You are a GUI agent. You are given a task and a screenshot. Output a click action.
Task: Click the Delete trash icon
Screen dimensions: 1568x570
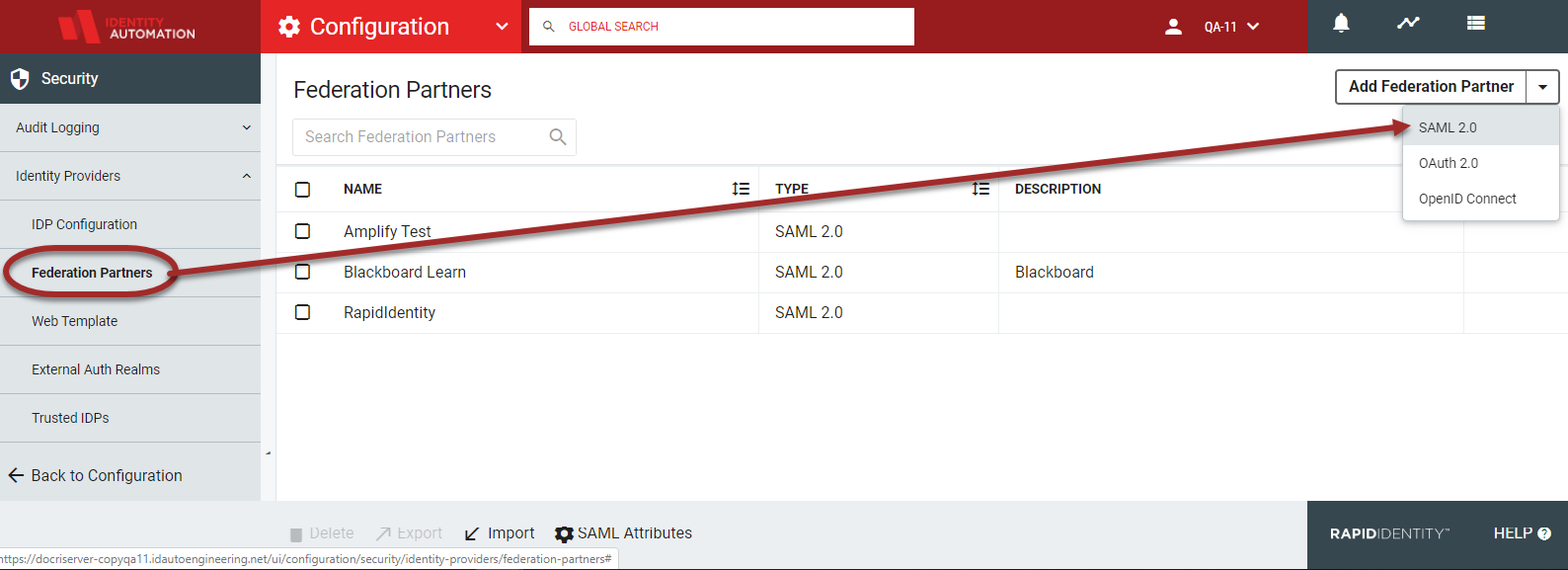[296, 534]
